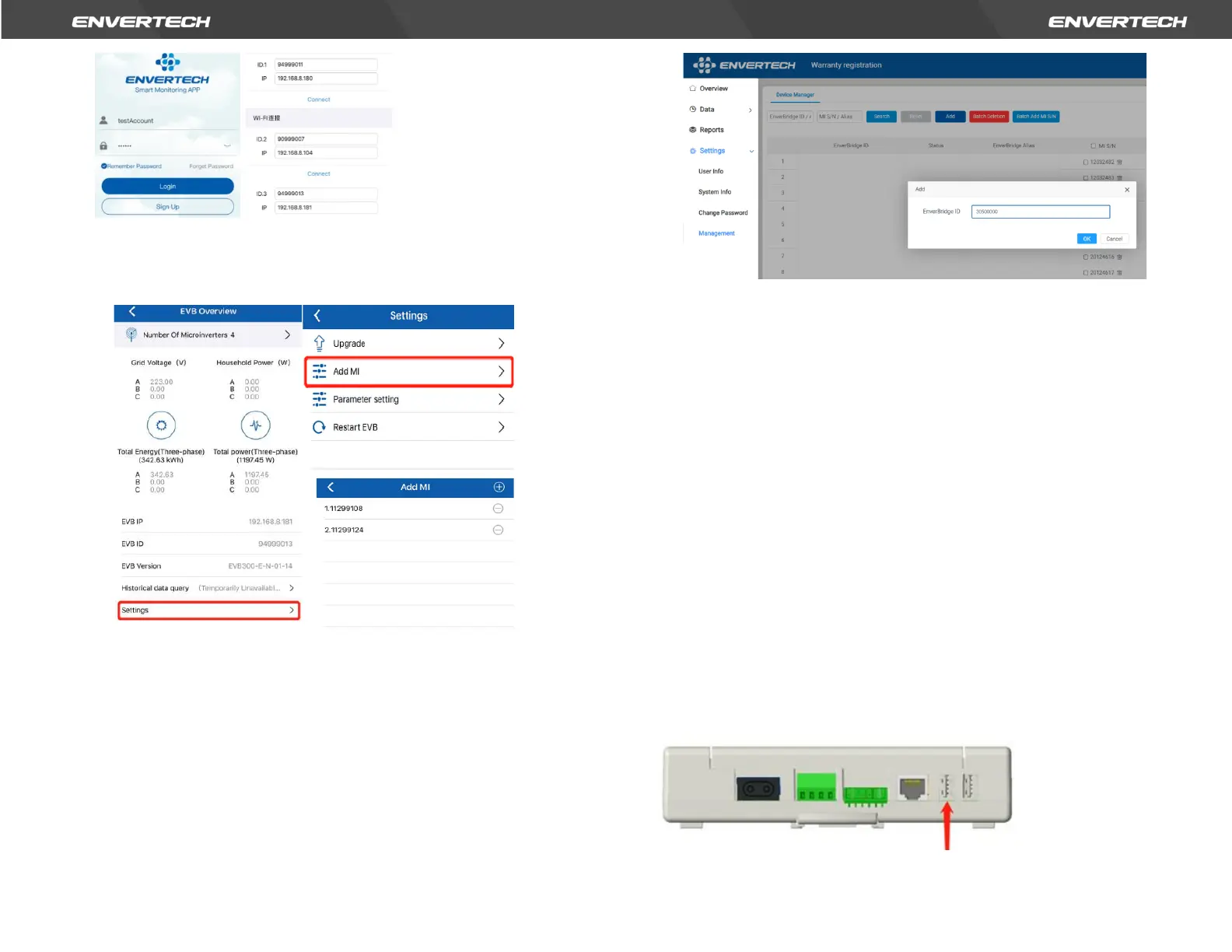Click the blue Search button
This screenshot has height=952, width=1232.
pos(881,117)
